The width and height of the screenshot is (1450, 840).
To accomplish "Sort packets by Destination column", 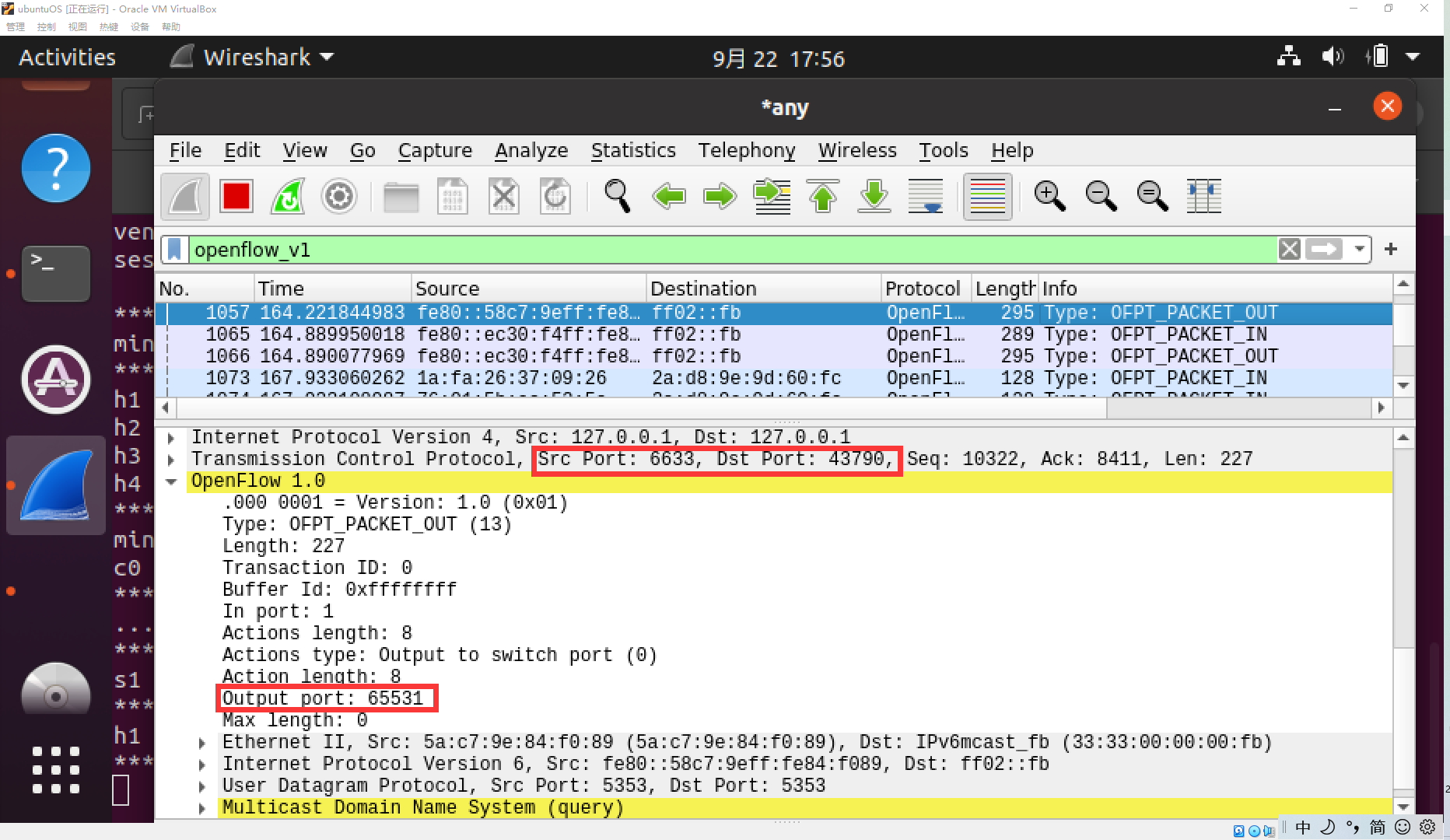I will 764,289.
